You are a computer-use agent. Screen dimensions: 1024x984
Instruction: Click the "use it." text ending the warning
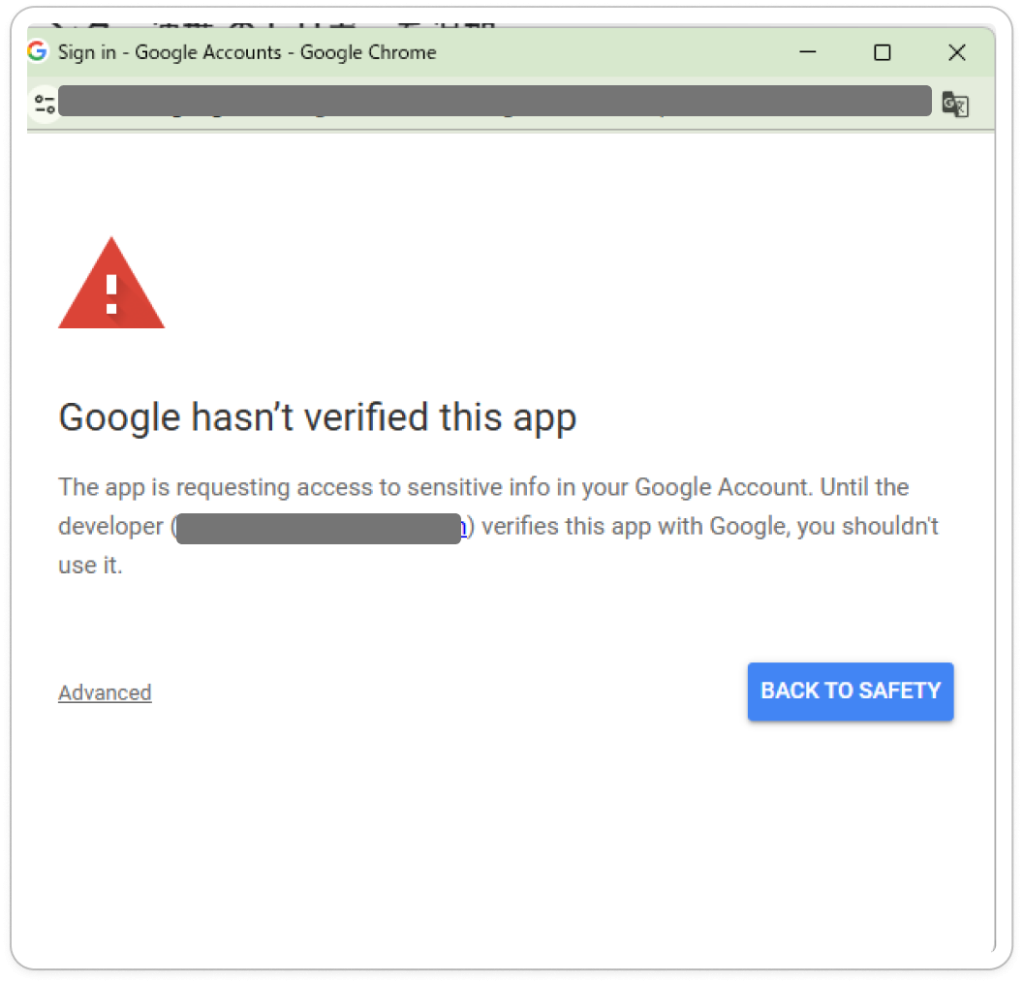(90, 565)
